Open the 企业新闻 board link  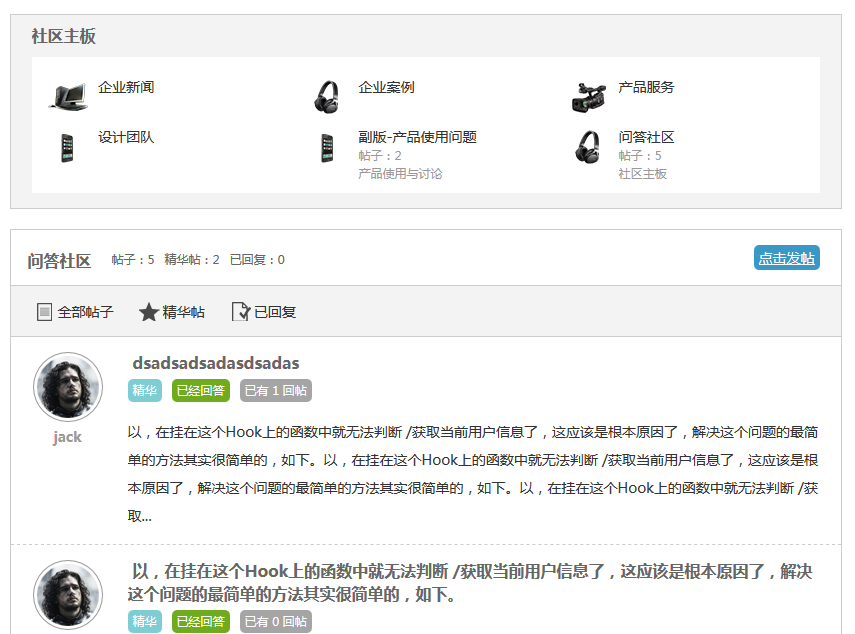click(126, 87)
